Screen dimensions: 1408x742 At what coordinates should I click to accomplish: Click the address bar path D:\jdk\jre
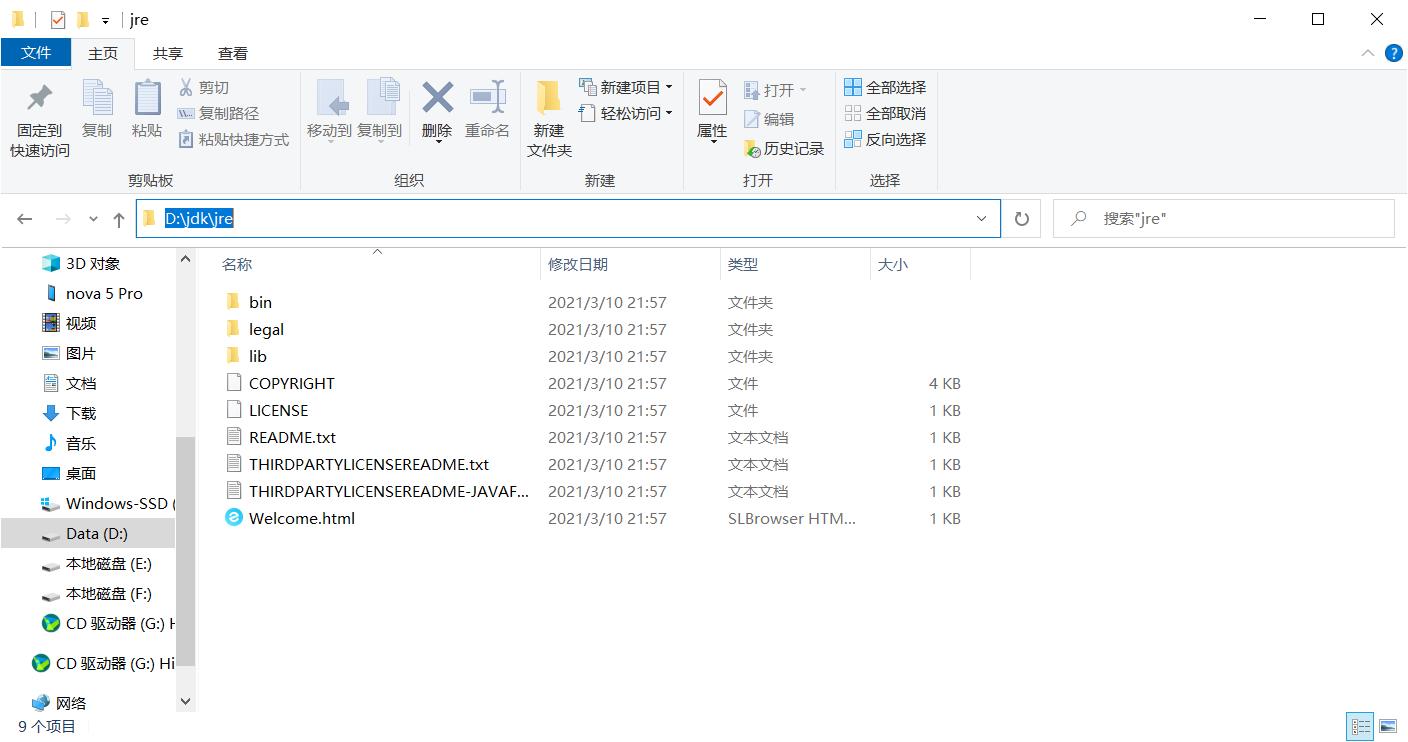coord(199,219)
